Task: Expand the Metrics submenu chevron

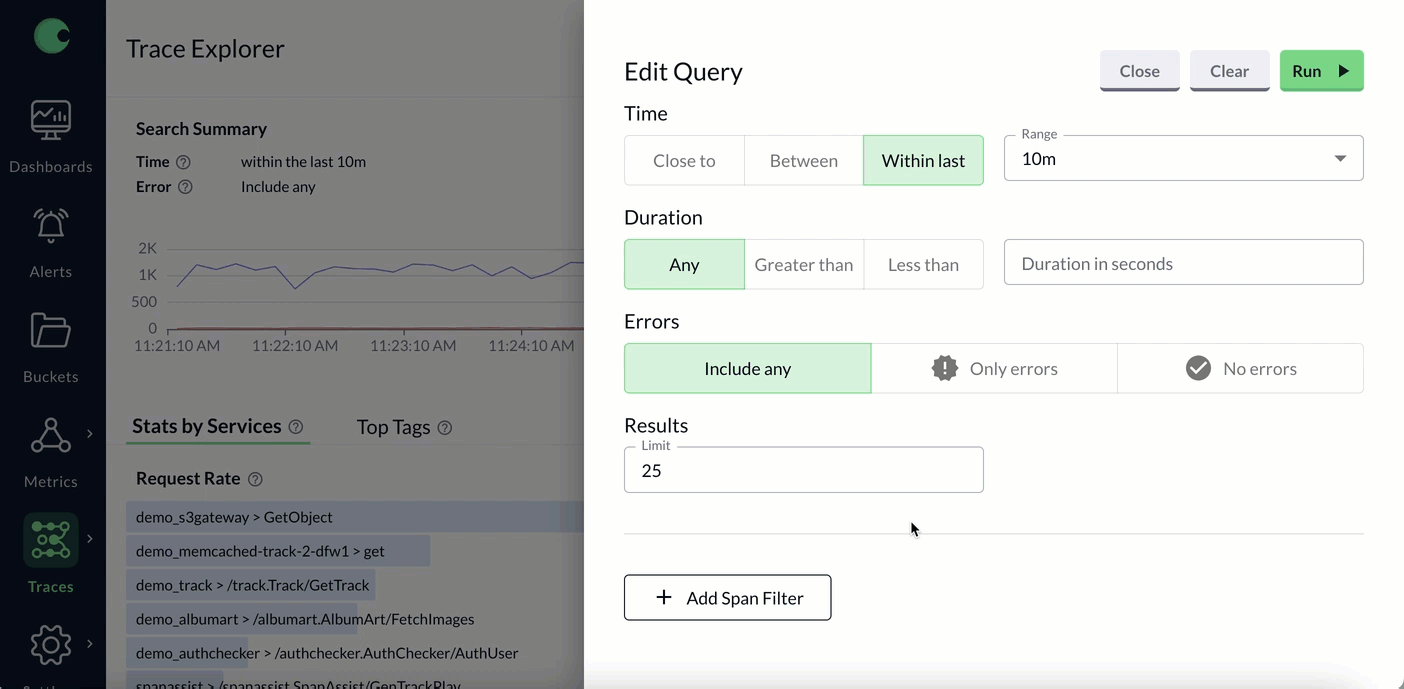Action: 90,433
